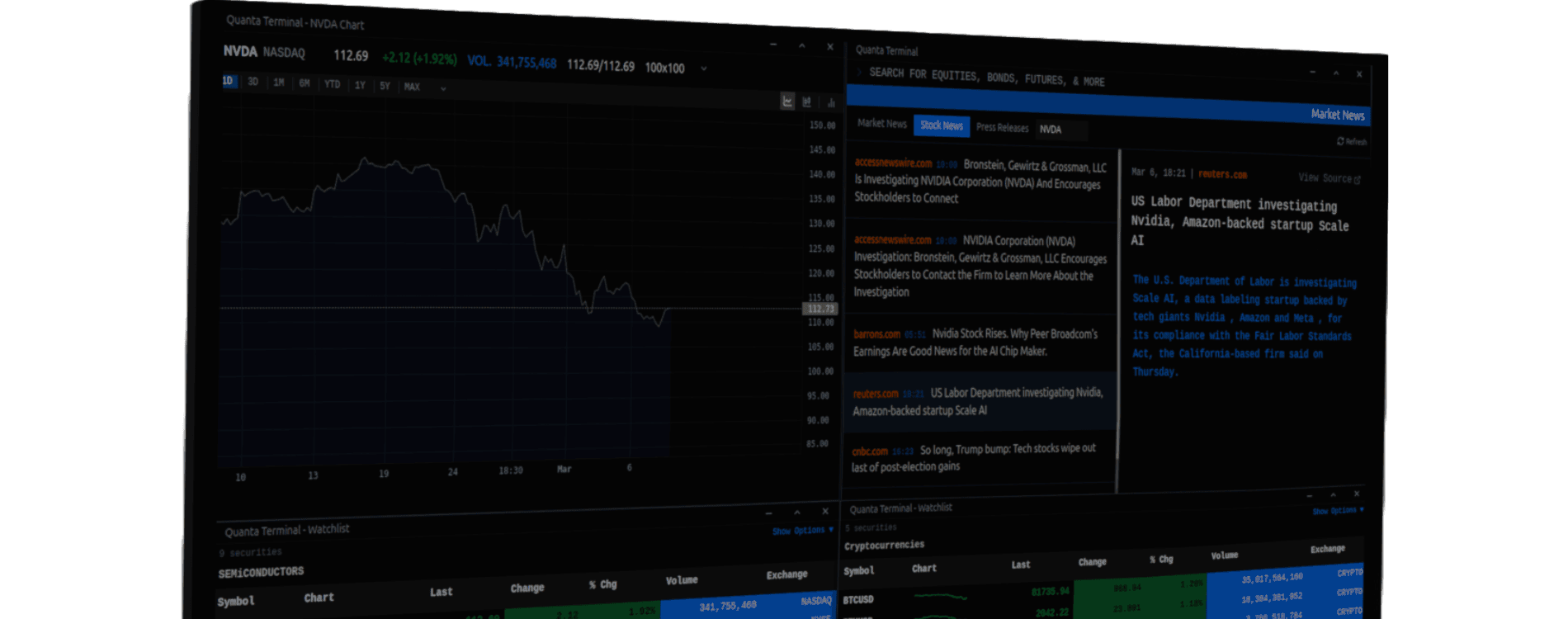1568x619 pixels.
Task: Click the 112.73 price marker on axis
Action: [x=820, y=309]
